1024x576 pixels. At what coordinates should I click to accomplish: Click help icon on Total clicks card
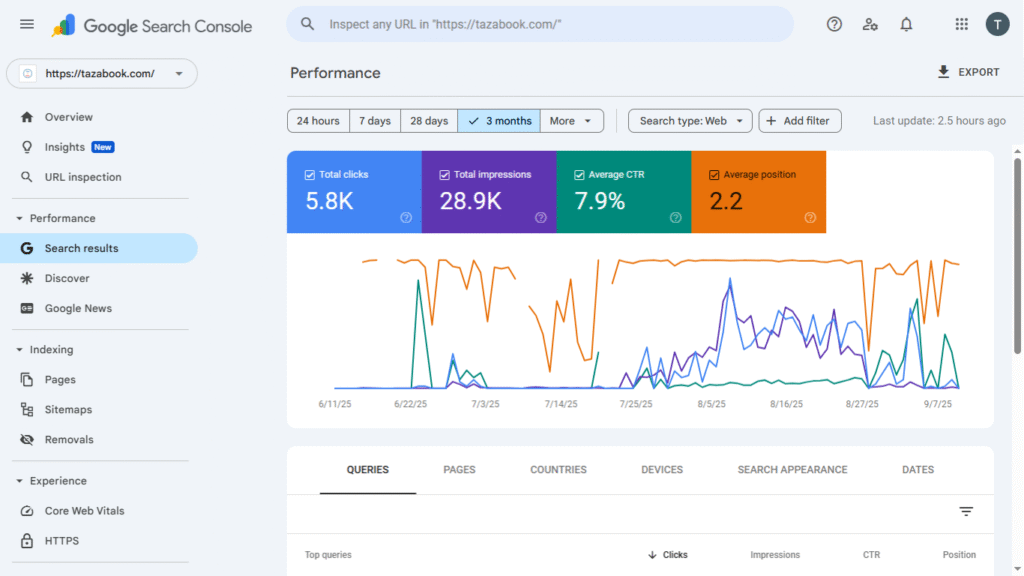click(406, 217)
